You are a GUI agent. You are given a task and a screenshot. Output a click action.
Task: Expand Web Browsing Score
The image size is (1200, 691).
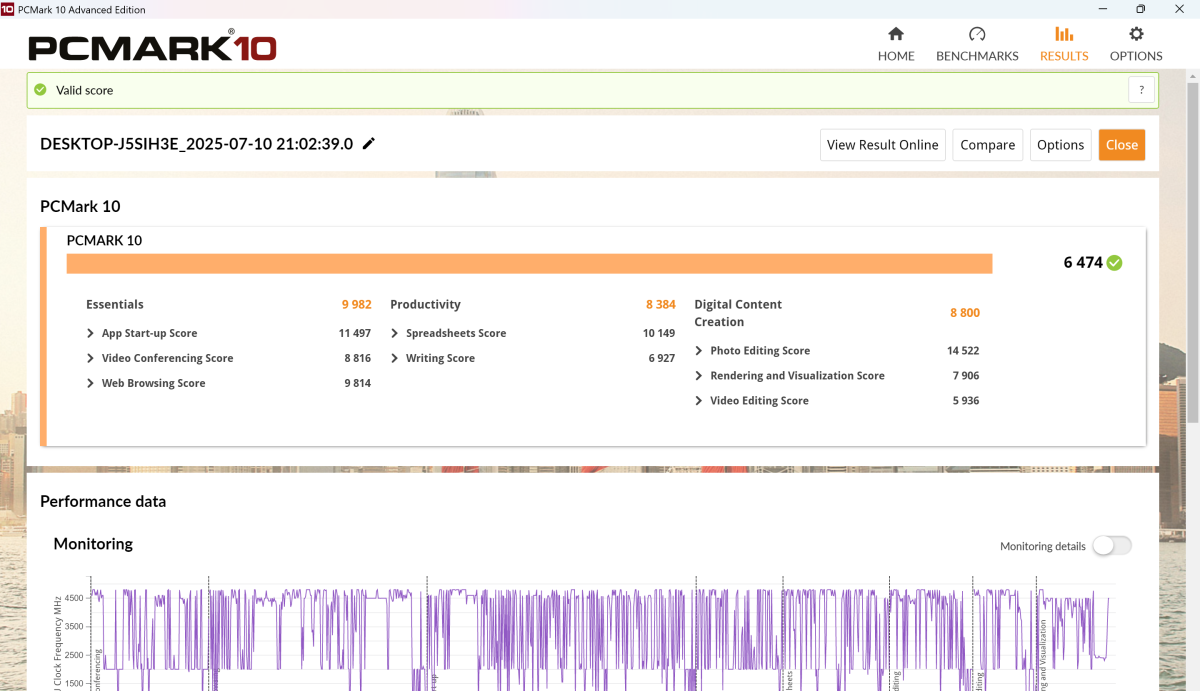(91, 383)
